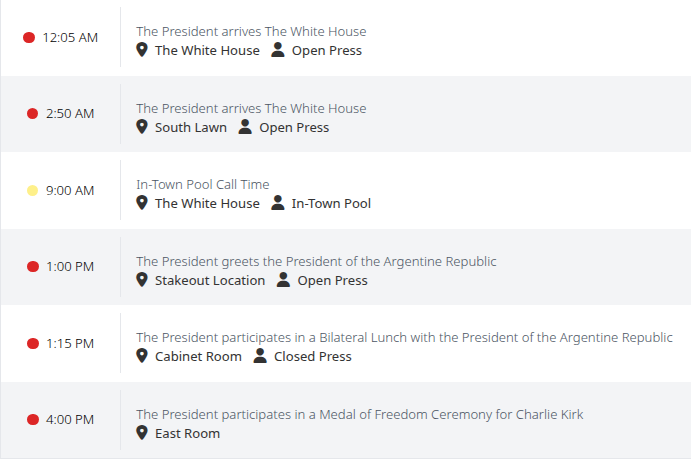Click the location pin icon beside Cabinet Room
This screenshot has width=691, height=459.
[x=142, y=356]
